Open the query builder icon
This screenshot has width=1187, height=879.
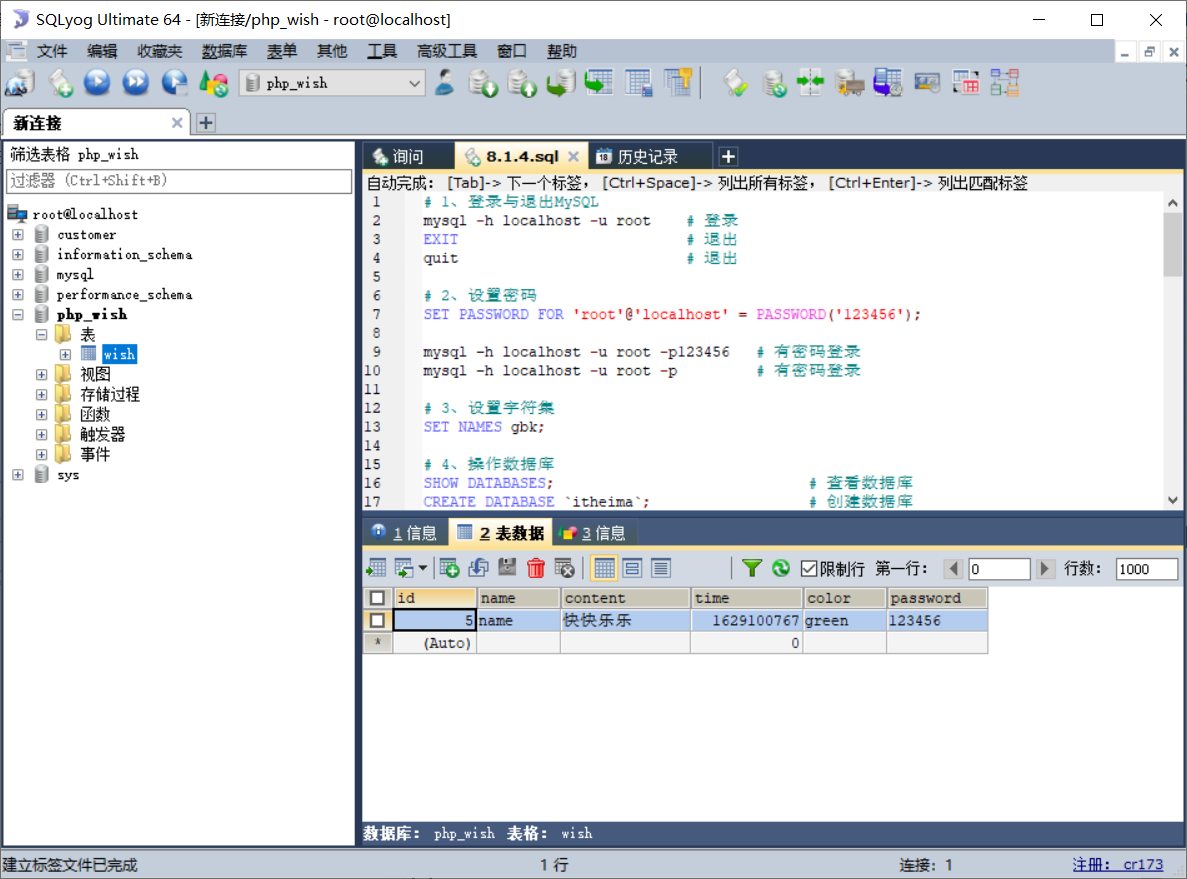click(966, 83)
